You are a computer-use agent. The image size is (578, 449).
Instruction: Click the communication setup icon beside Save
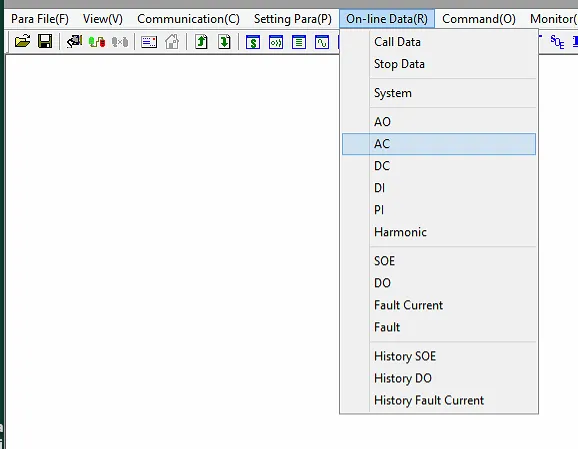point(74,41)
